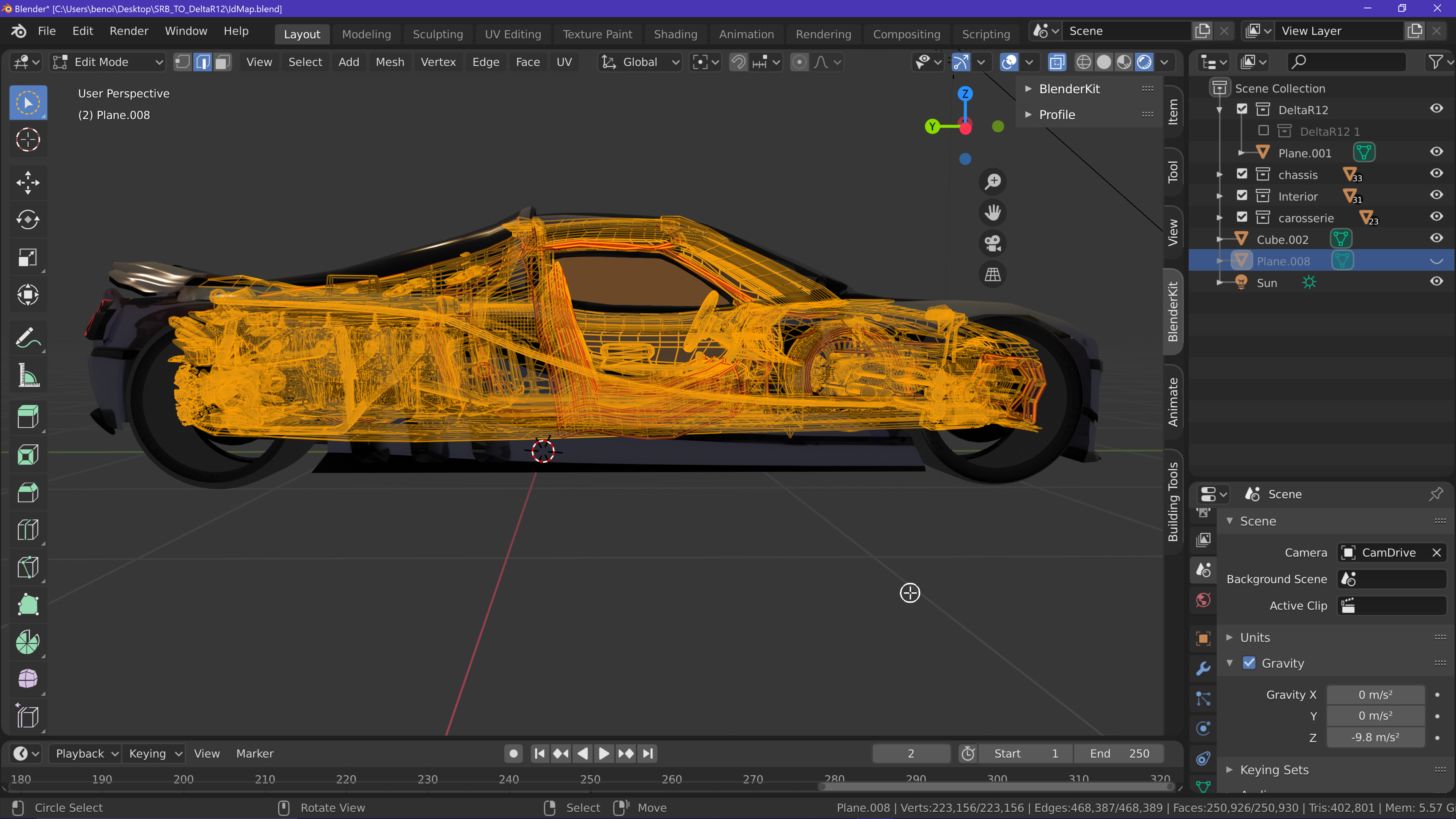Click the camera view icon

[993, 243]
